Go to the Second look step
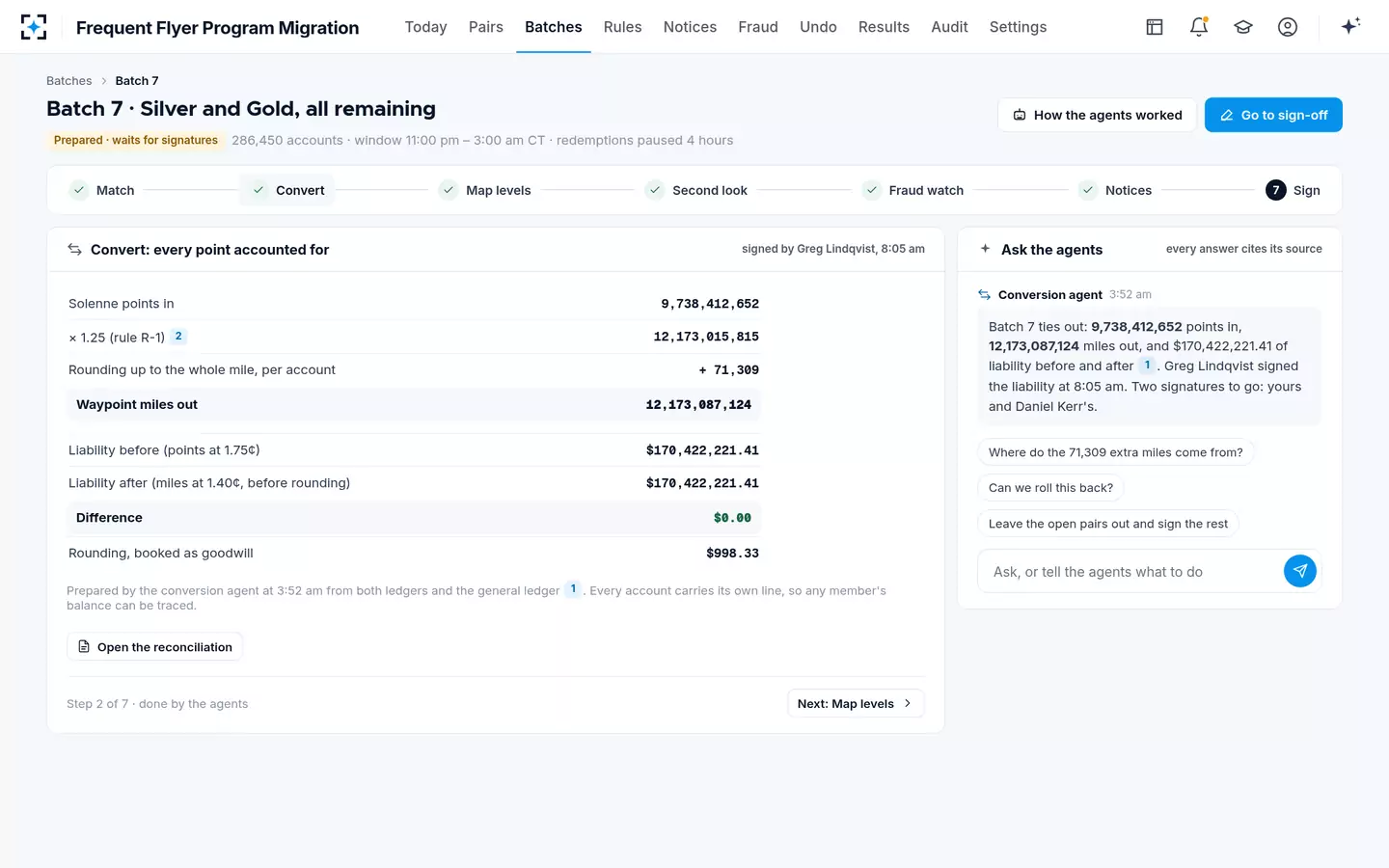The width and height of the screenshot is (1389, 868). (x=696, y=190)
